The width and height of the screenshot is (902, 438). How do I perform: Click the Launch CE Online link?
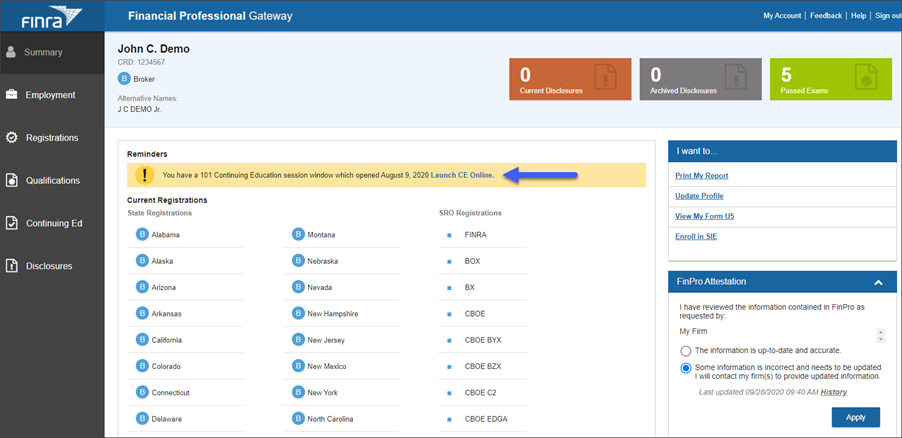[462, 176]
